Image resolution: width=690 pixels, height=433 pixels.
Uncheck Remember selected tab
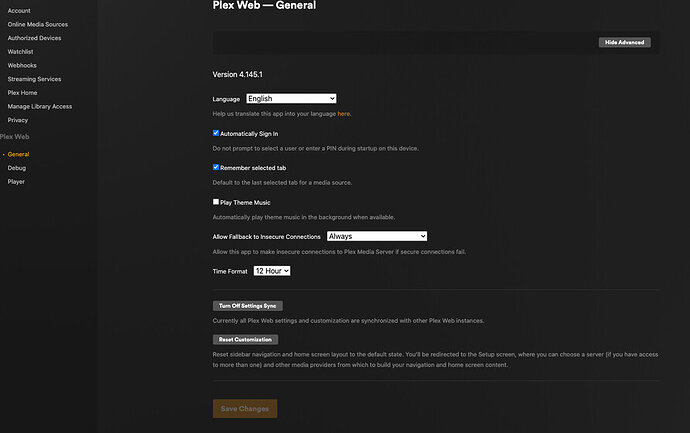(x=216, y=167)
